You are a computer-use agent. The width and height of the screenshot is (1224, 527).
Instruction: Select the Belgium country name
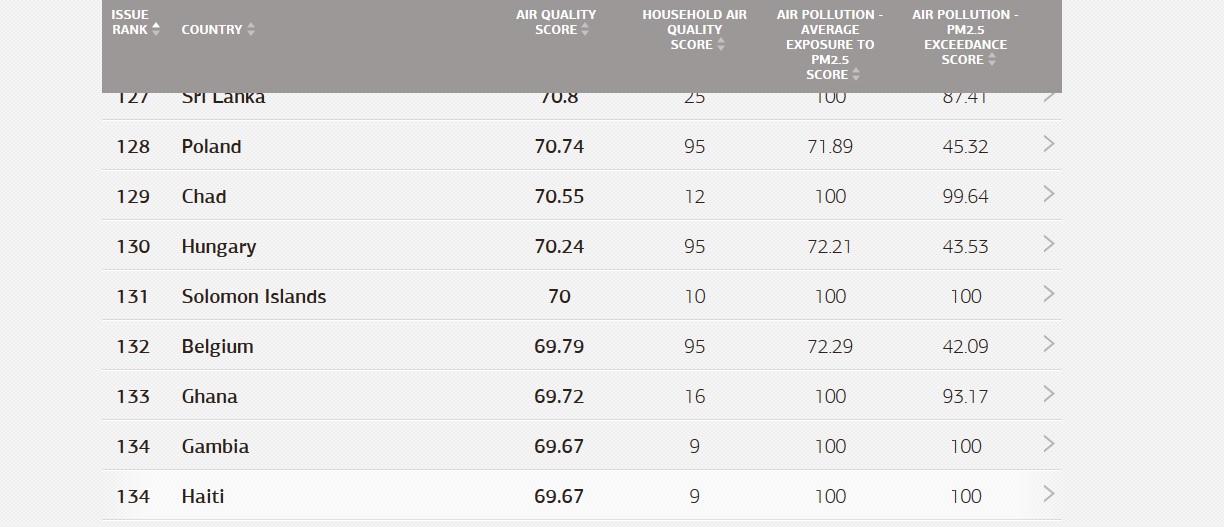(x=217, y=346)
